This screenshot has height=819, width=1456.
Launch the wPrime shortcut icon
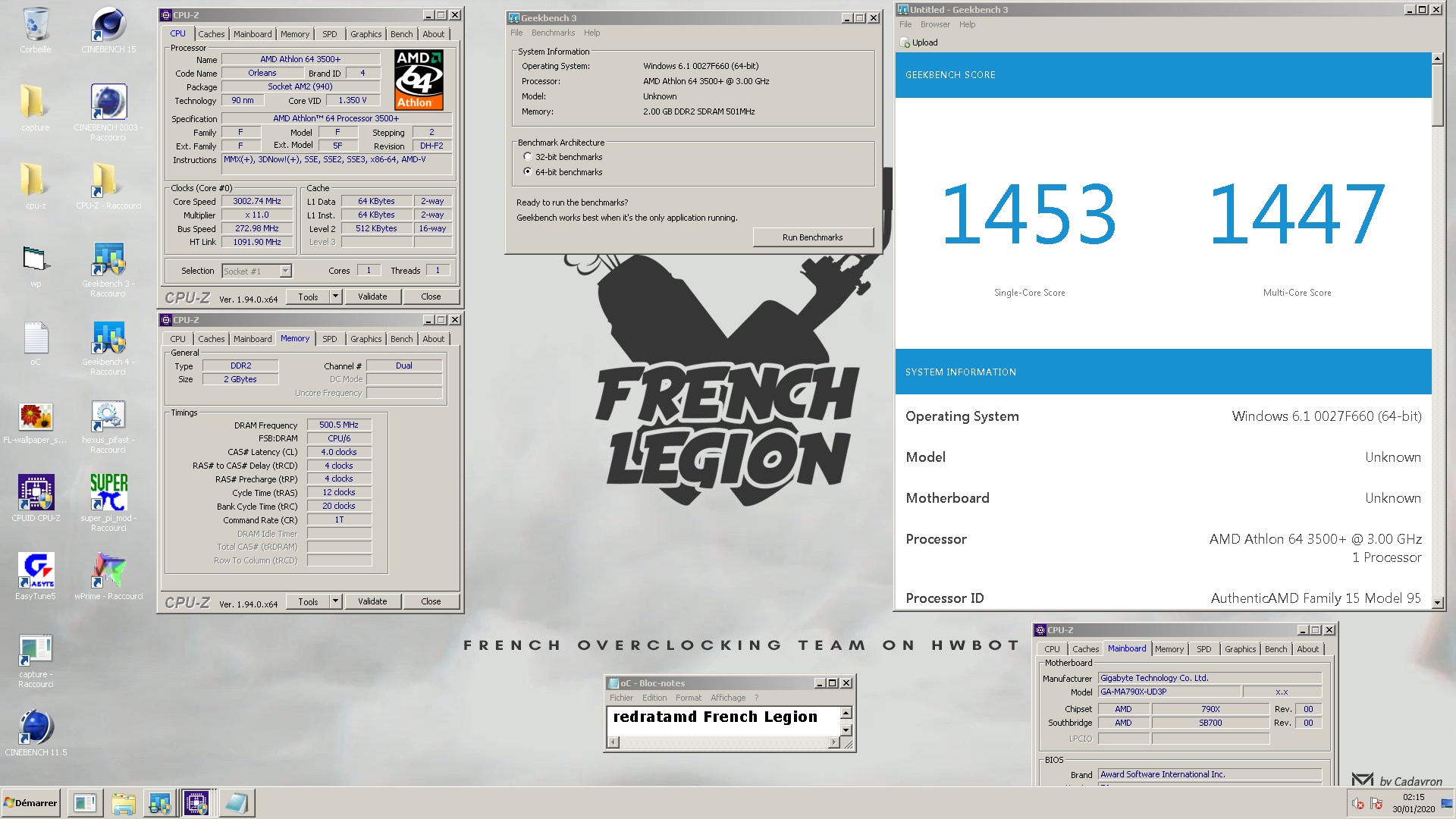tap(108, 571)
